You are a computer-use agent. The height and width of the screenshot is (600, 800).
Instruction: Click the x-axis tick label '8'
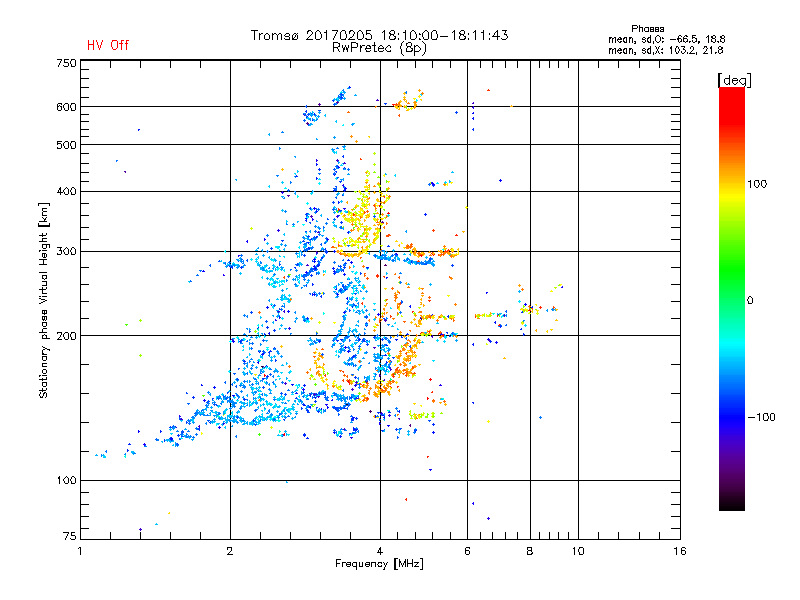(530, 551)
